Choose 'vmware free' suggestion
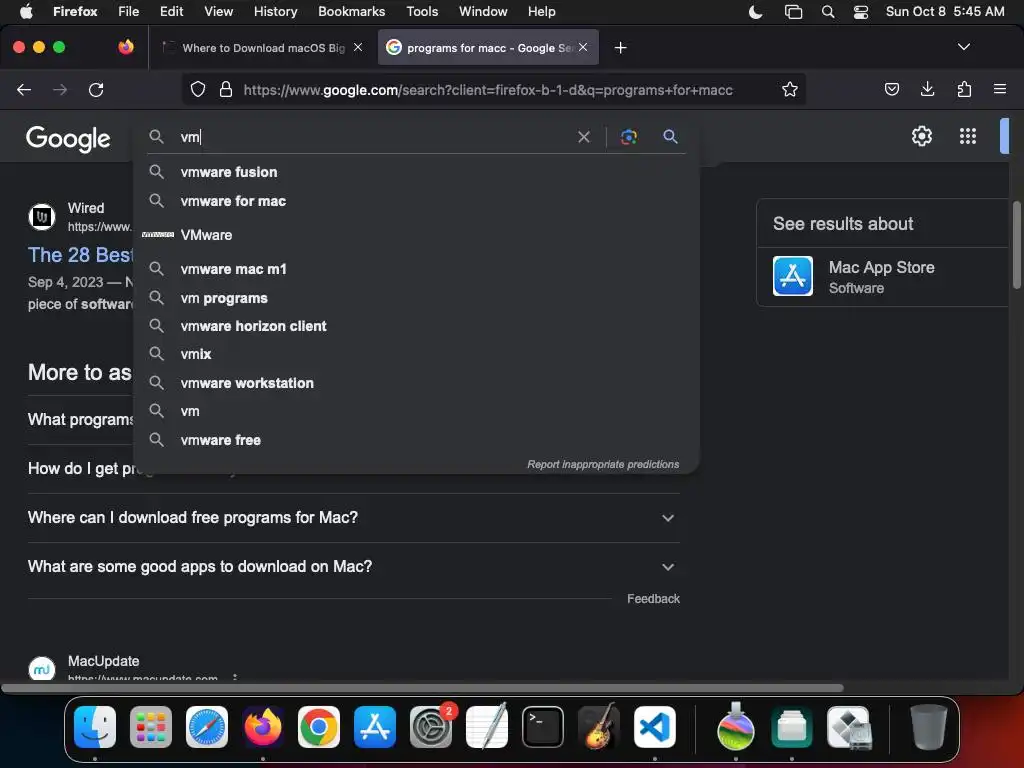 (x=417, y=441)
